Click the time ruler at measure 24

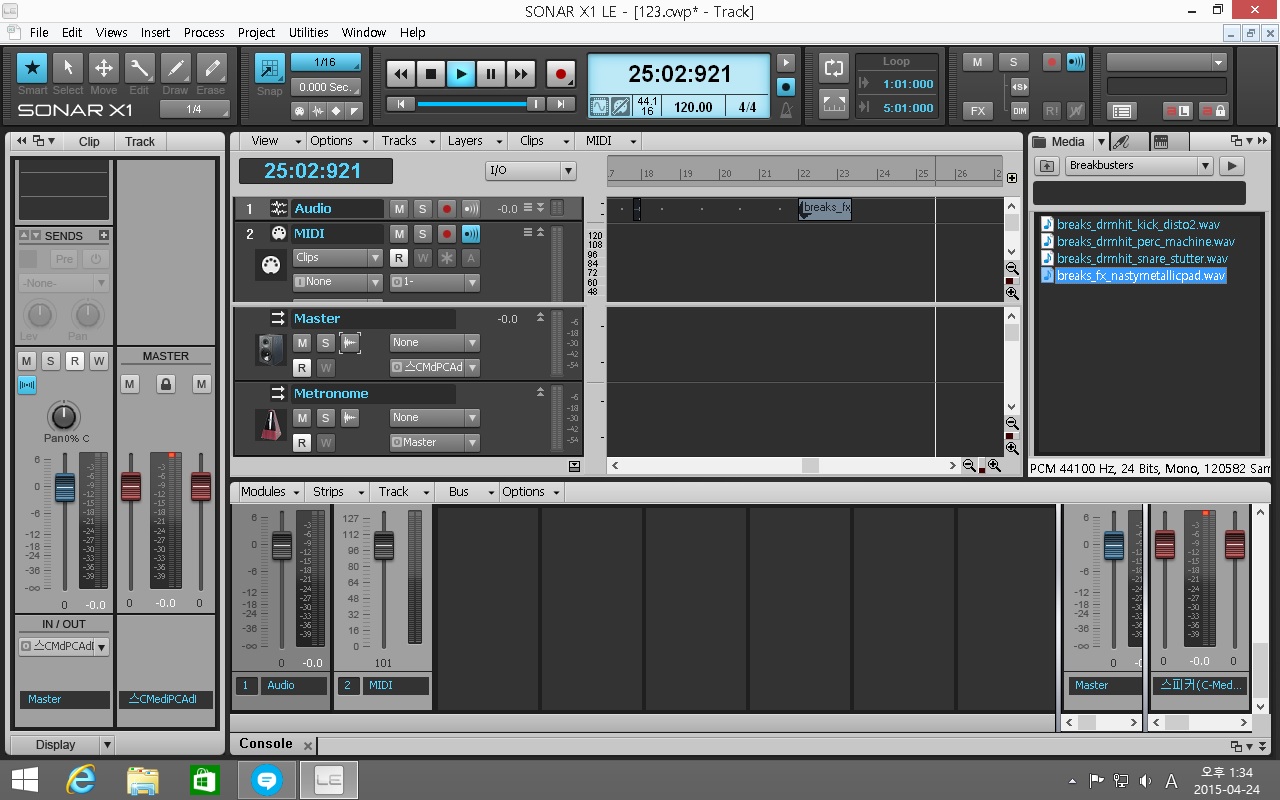pos(882,173)
